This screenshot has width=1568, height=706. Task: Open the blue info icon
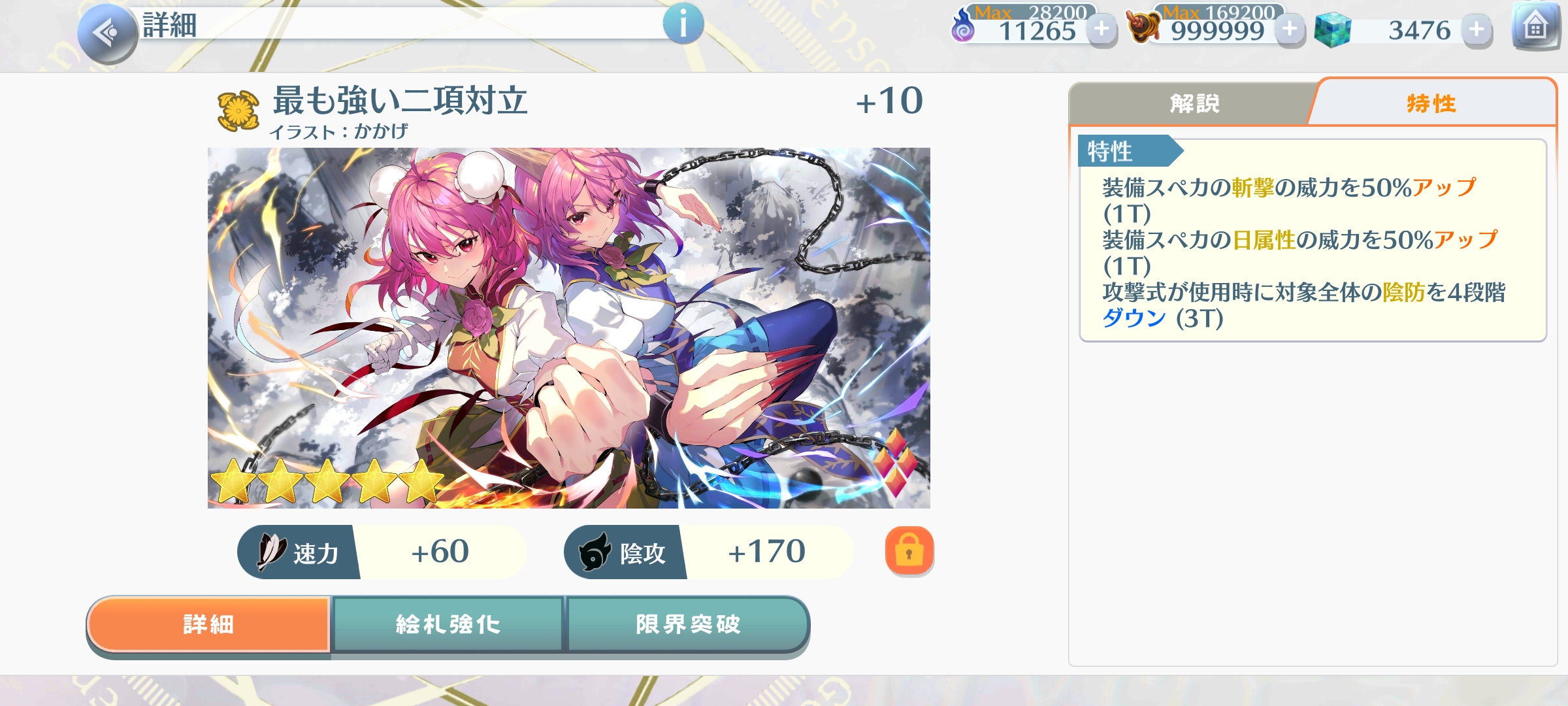tap(683, 24)
